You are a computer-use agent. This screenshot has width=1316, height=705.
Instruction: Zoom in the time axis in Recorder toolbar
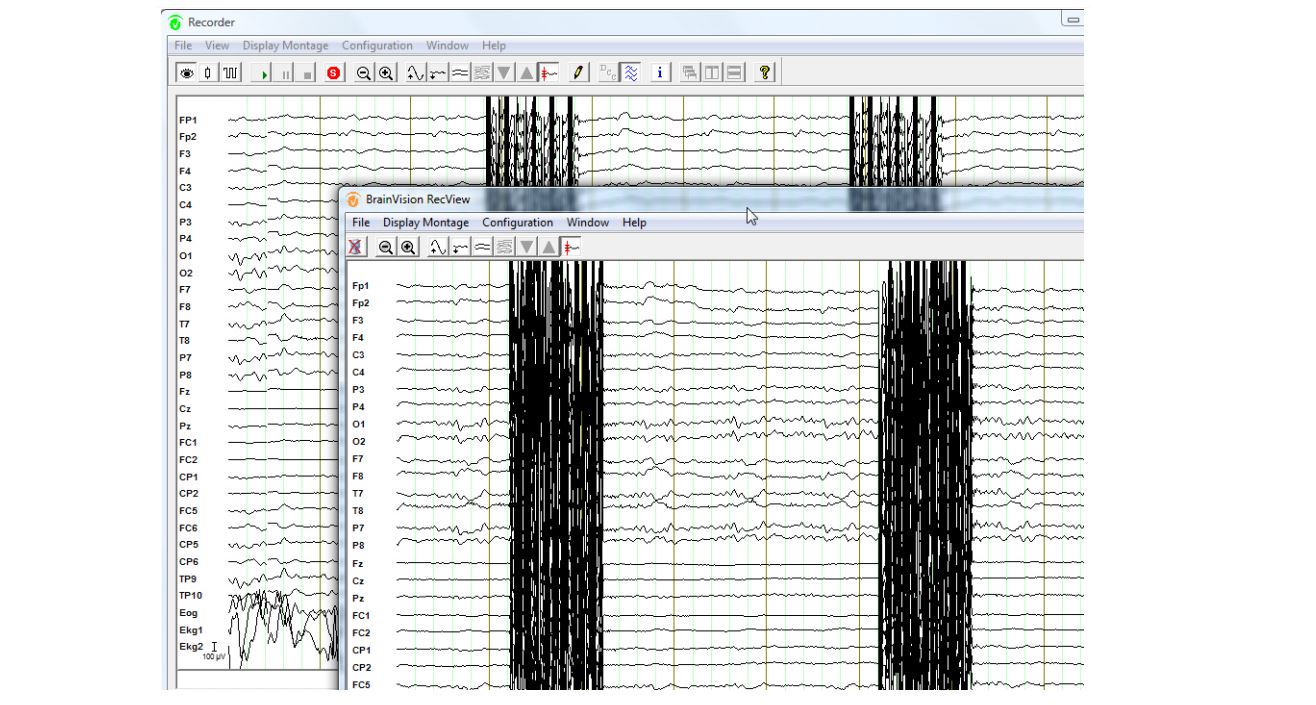386,73
